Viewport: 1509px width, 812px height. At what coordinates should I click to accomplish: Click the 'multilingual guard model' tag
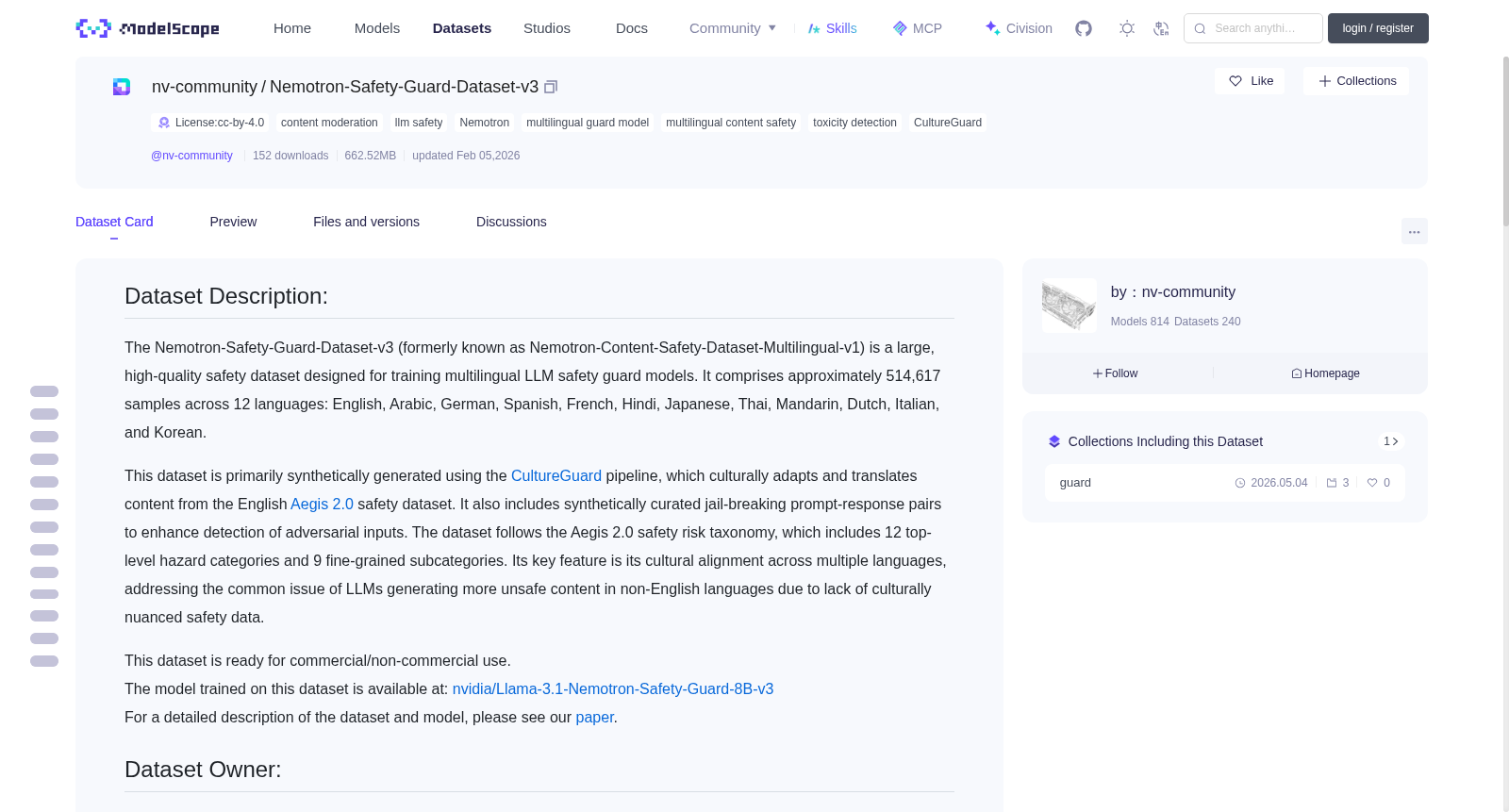[x=588, y=123]
